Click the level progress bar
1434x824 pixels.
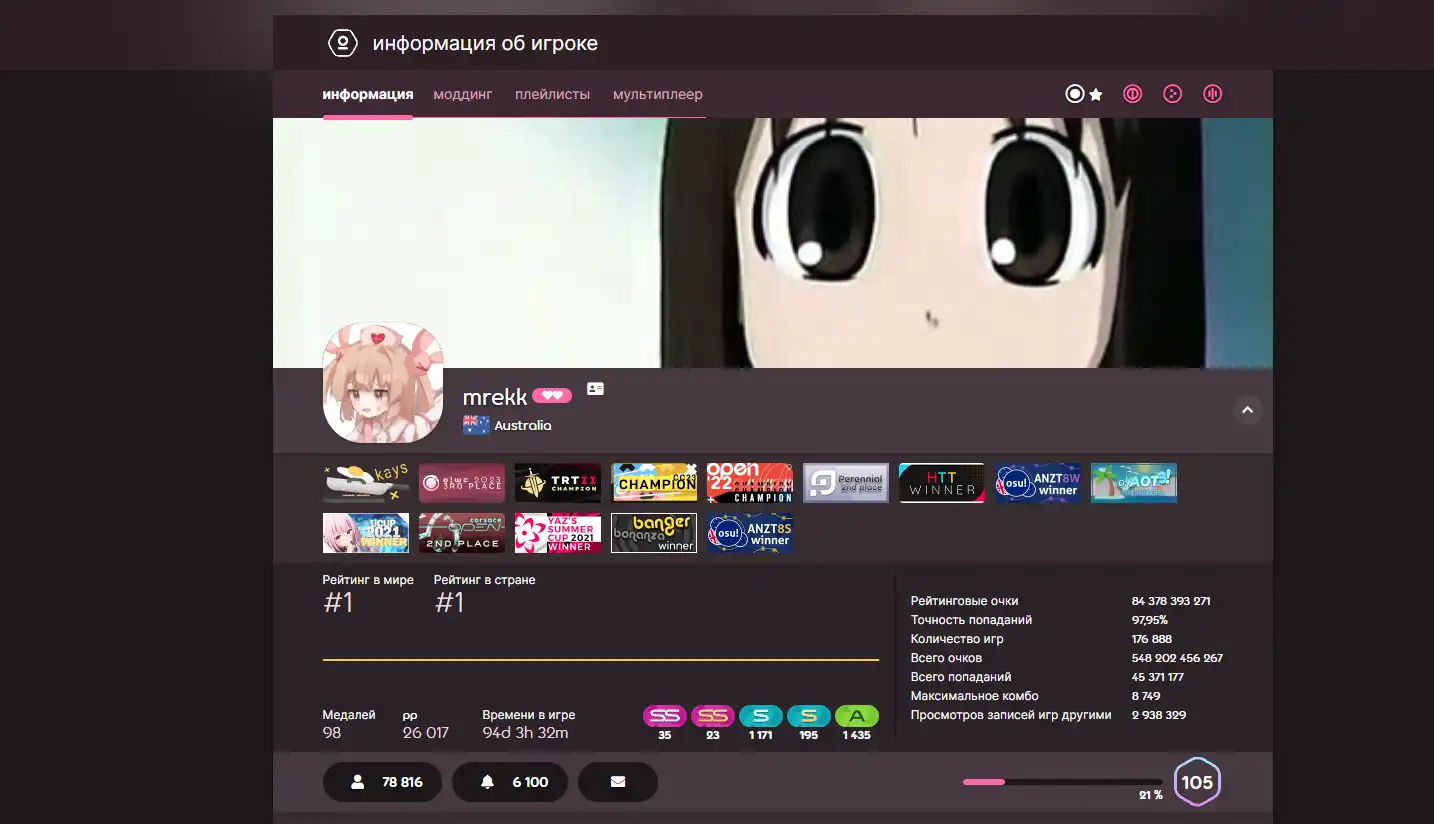tap(1062, 782)
